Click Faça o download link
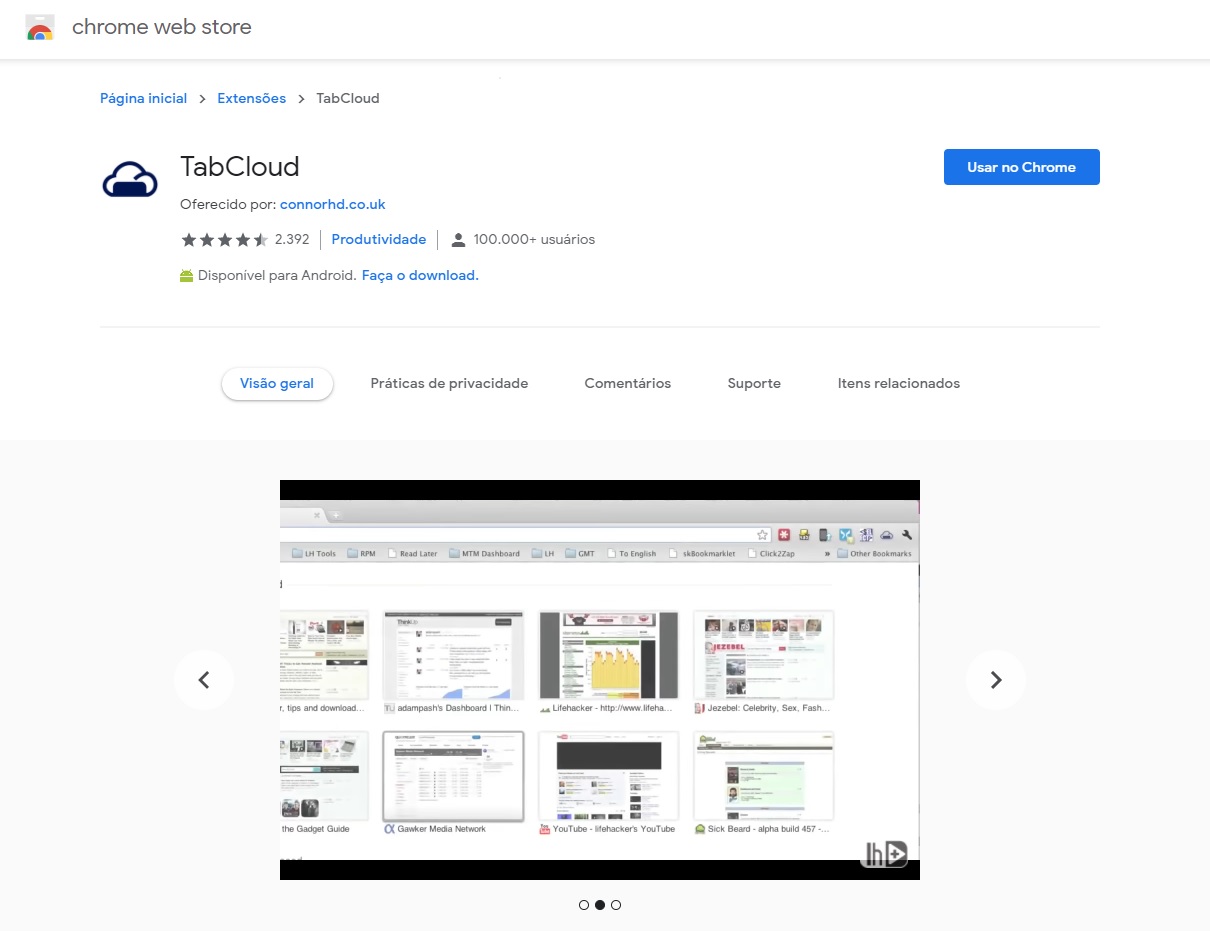 pos(420,275)
